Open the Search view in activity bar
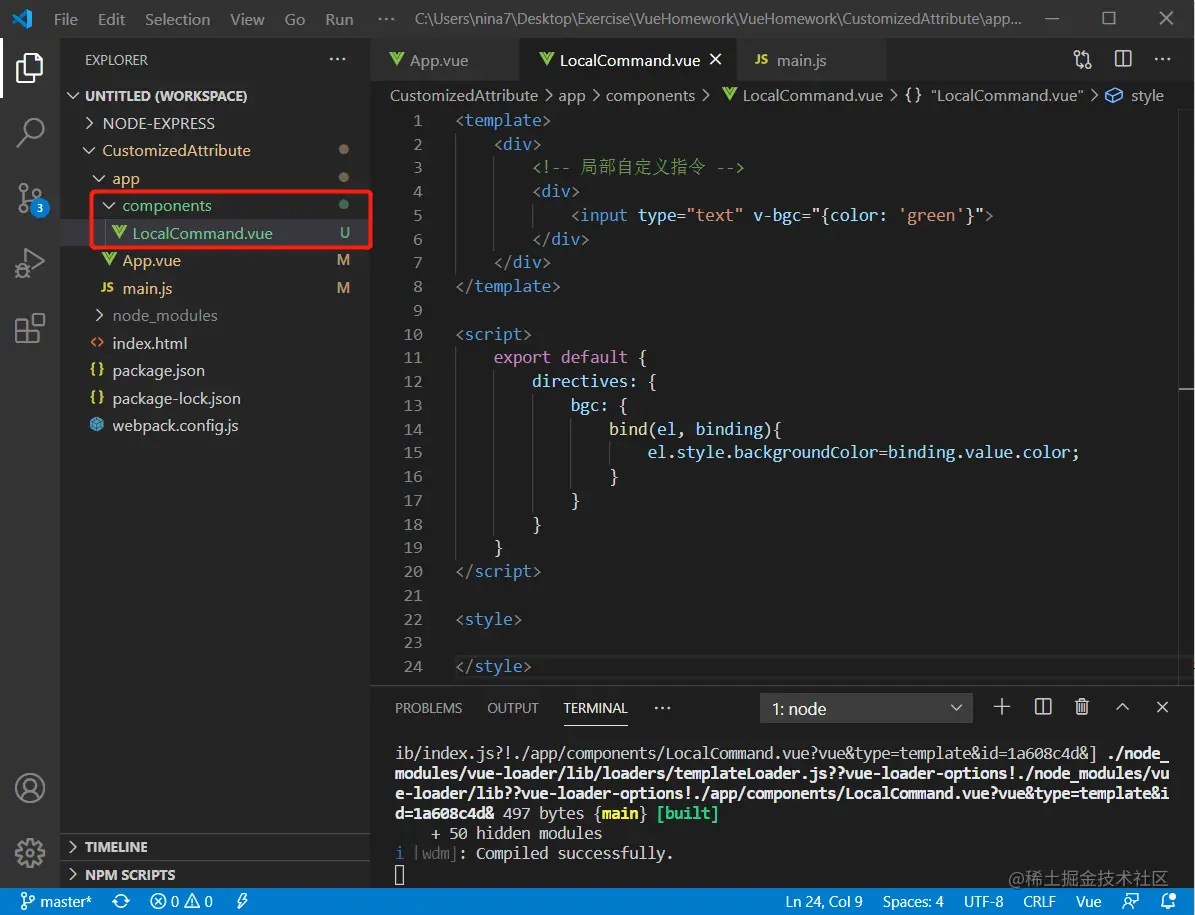 [30, 133]
